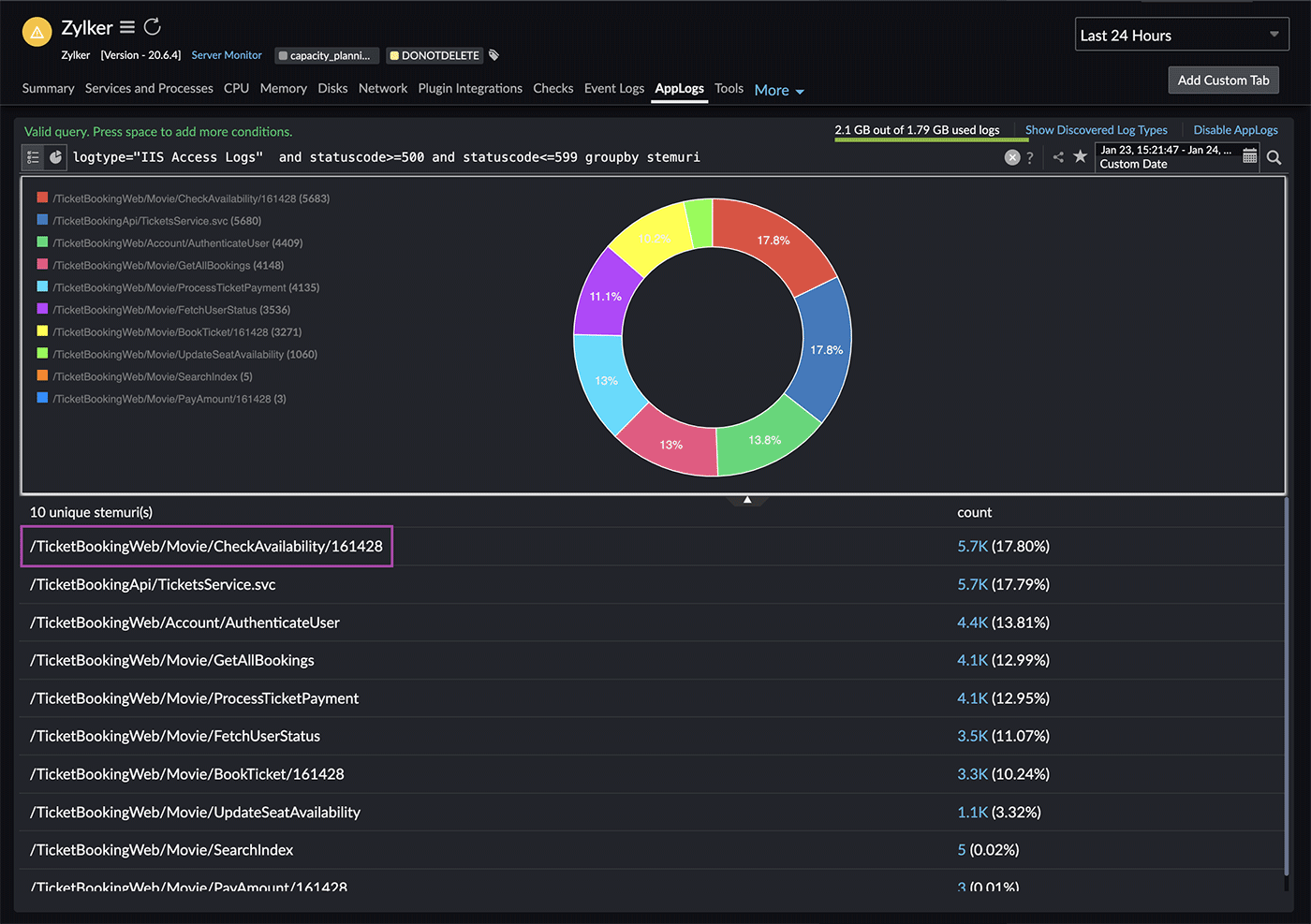The image size is (1311, 924).
Task: Toggle the FetchUserStatus legend entry
Action: tap(171, 310)
